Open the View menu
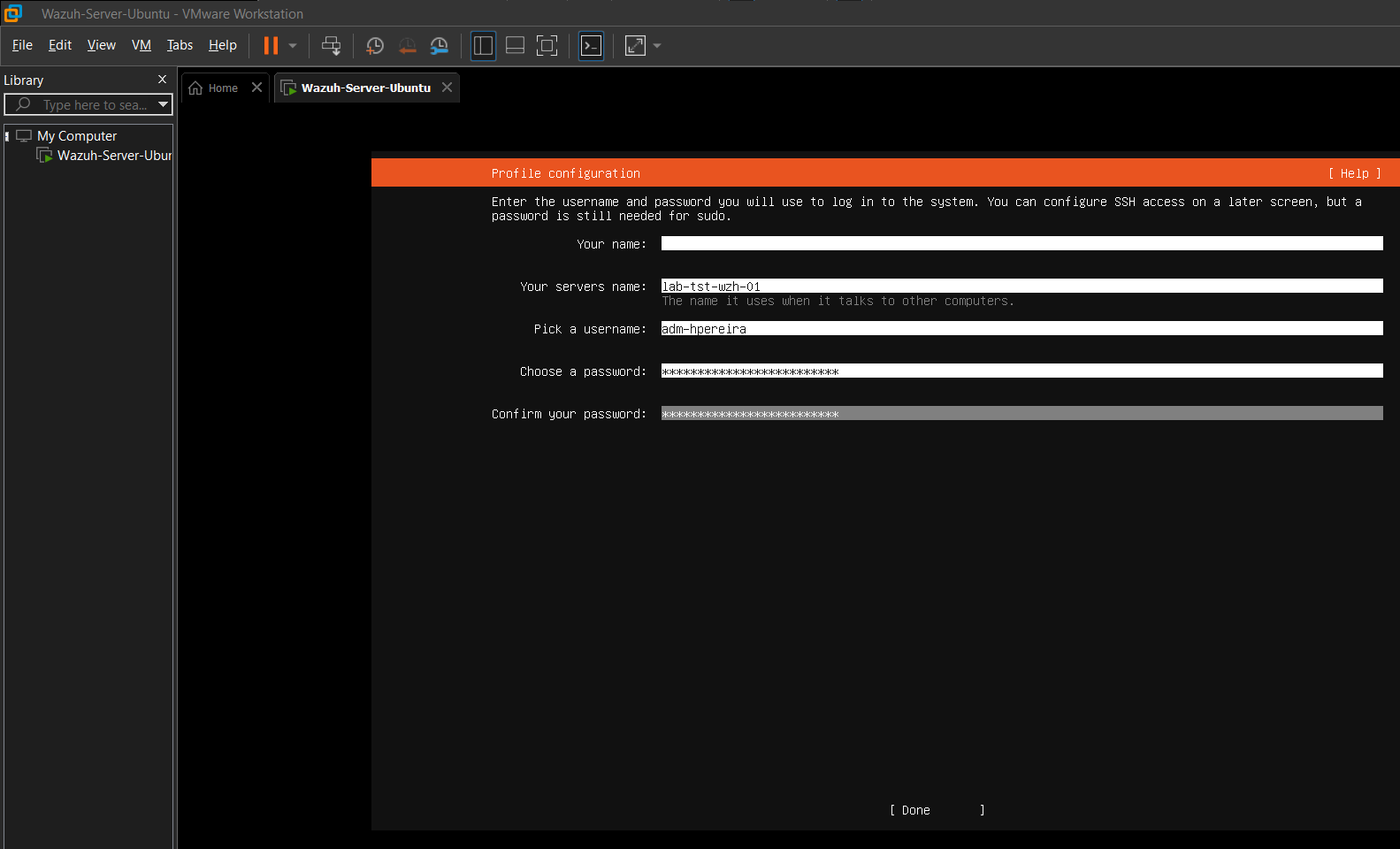Screen dimensions: 1400x849 [102, 45]
